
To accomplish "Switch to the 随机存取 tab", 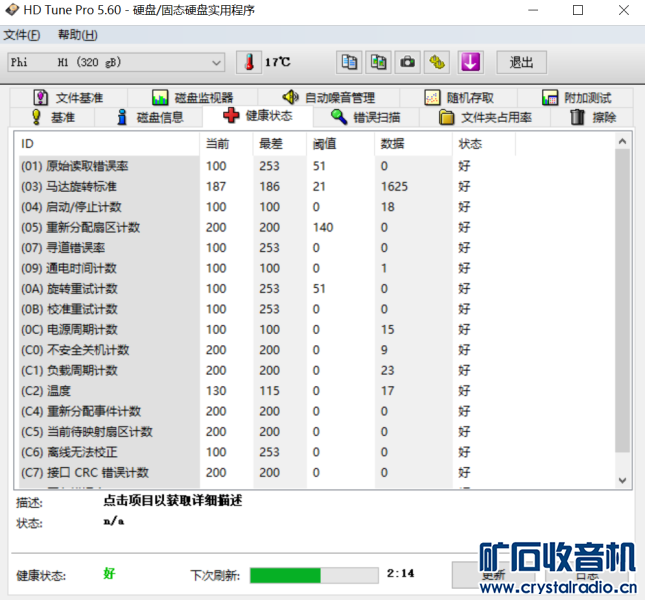I will pos(459,98).
